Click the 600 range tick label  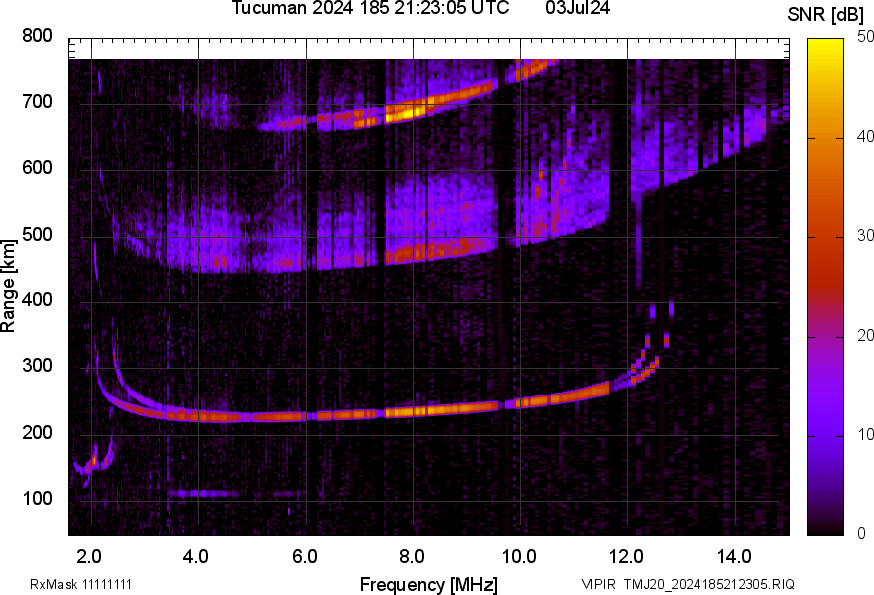(37, 168)
